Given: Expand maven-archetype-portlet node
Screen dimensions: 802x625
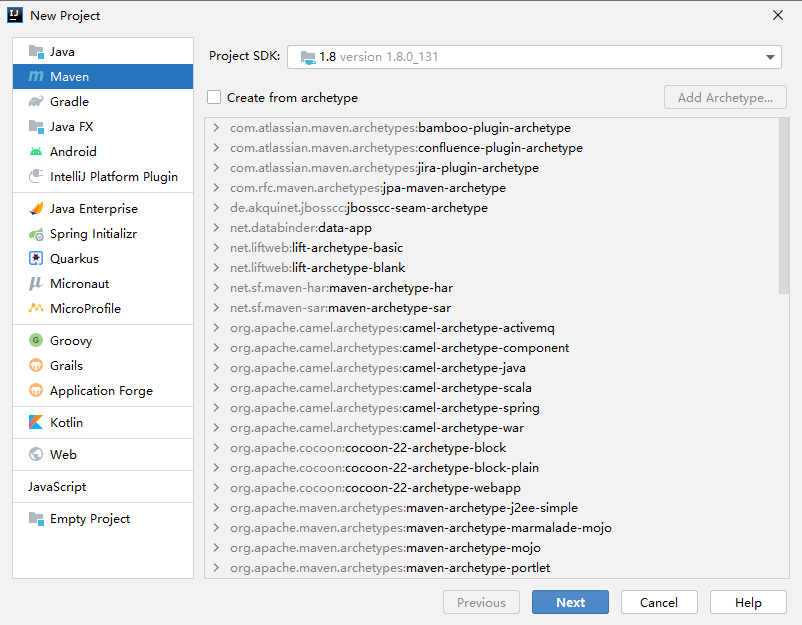Looking at the screenshot, I should (x=216, y=567).
